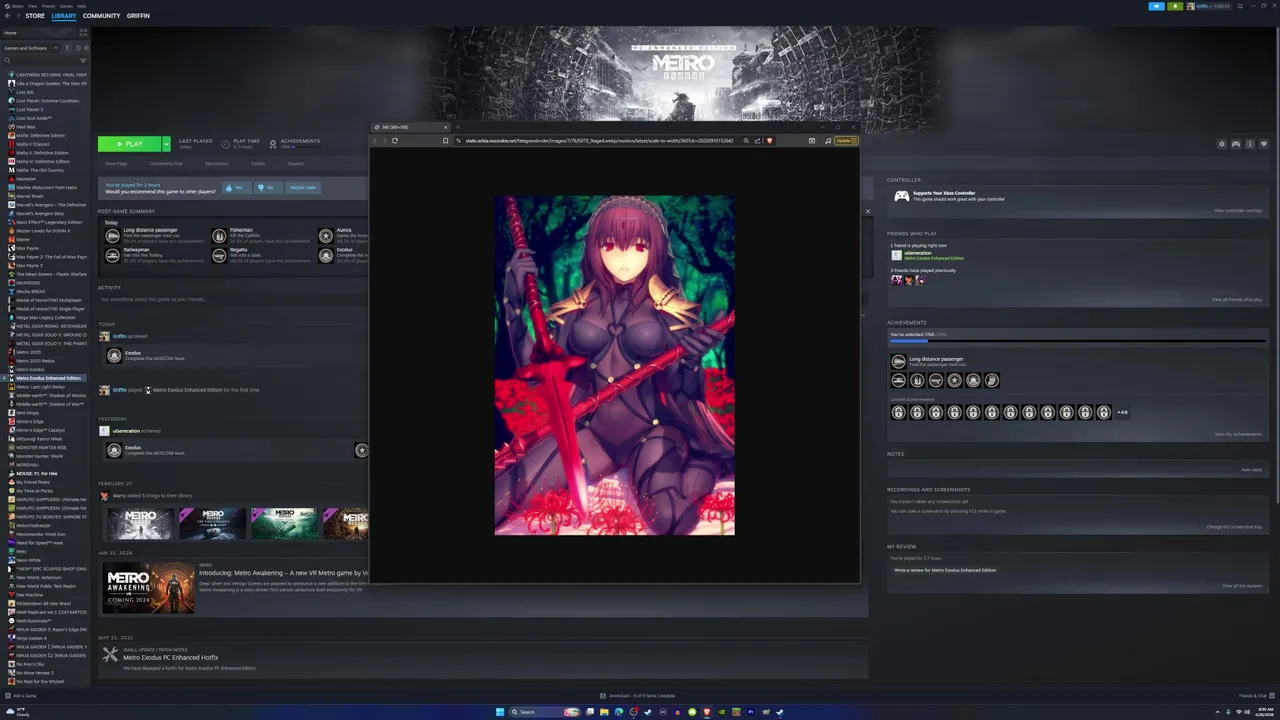This screenshot has width=1280, height=720.
Task: Click the Brave shields icon in address bar
Action: pos(770,141)
